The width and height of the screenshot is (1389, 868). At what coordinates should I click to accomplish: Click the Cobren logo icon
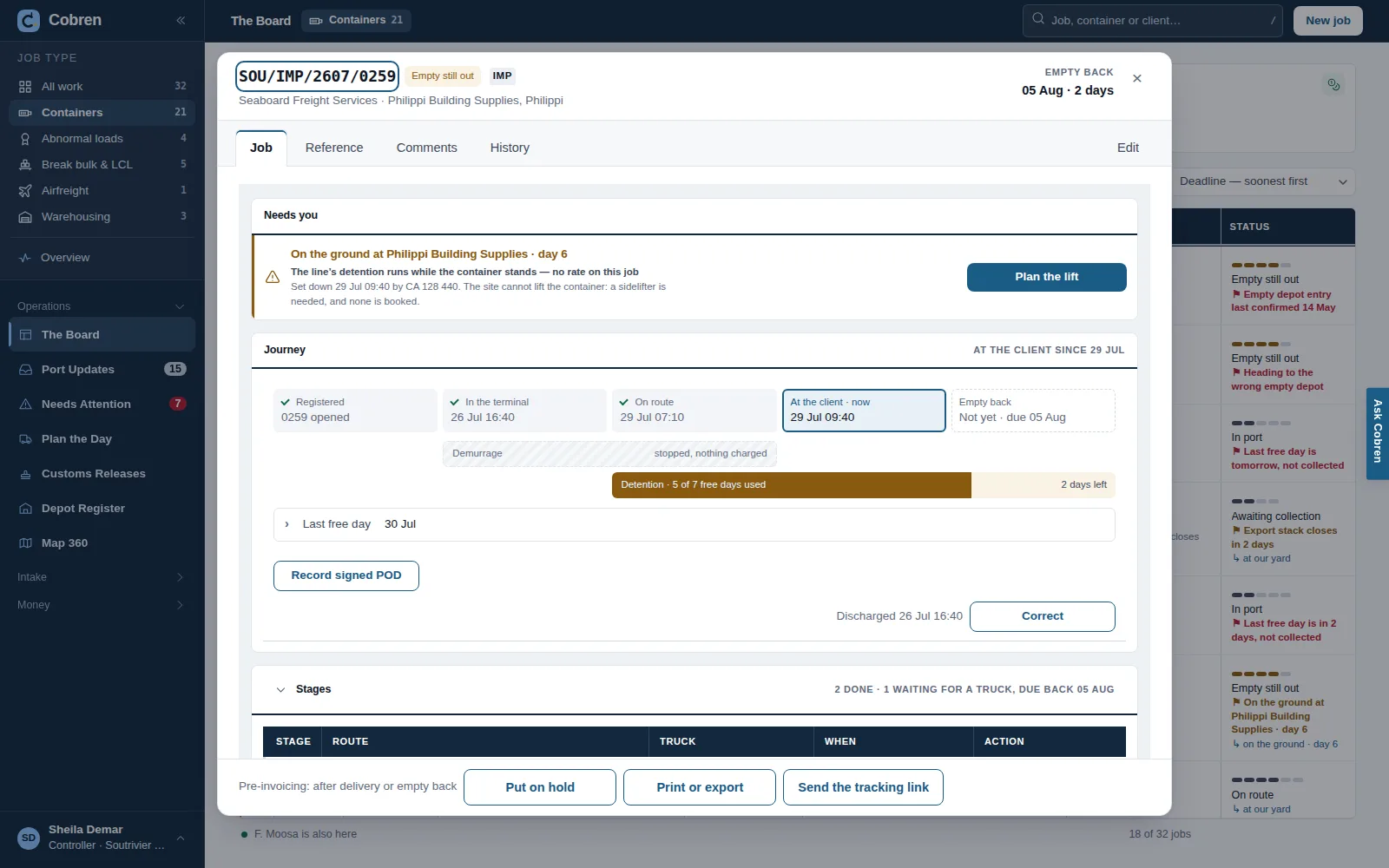click(29, 20)
